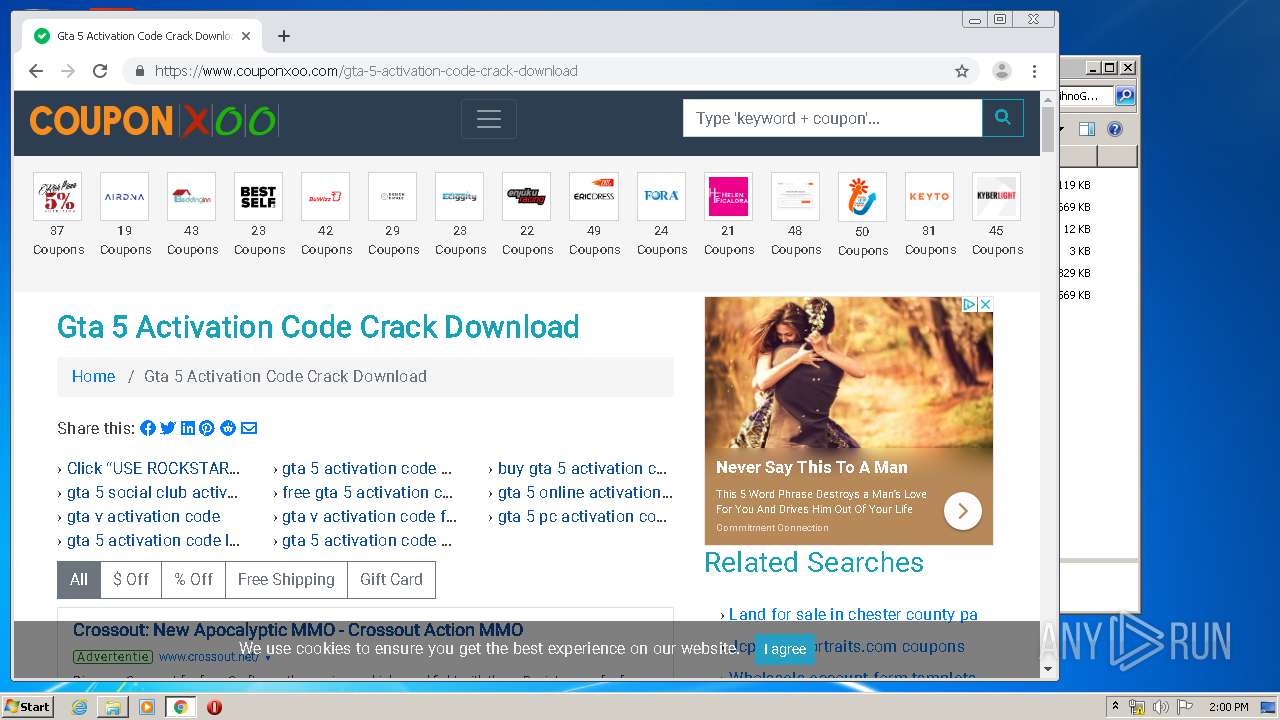Open Internet Explorer from the taskbar
Viewport: 1280px width, 720px height.
point(79,707)
